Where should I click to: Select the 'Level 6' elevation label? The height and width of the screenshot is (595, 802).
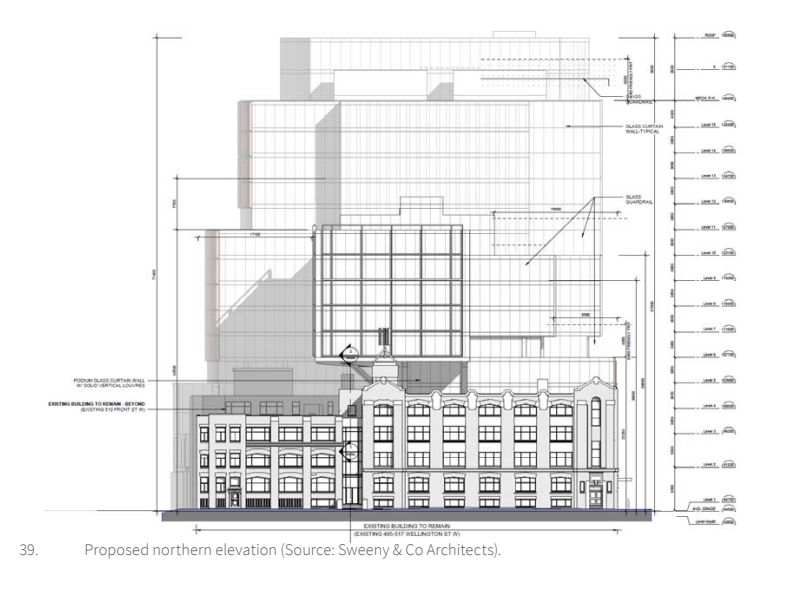point(710,355)
